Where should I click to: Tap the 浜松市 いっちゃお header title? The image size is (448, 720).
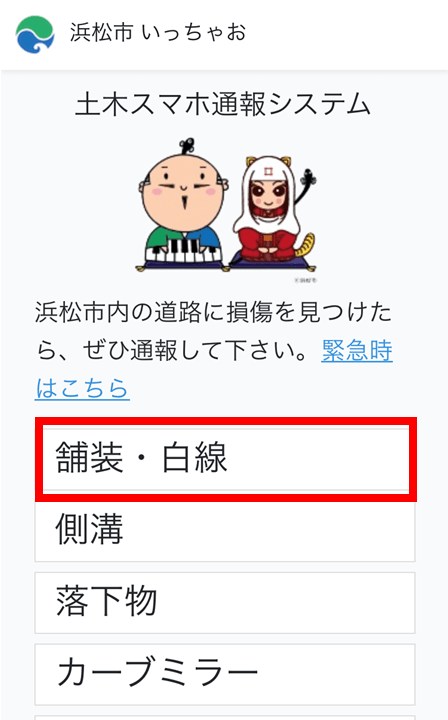(158, 33)
